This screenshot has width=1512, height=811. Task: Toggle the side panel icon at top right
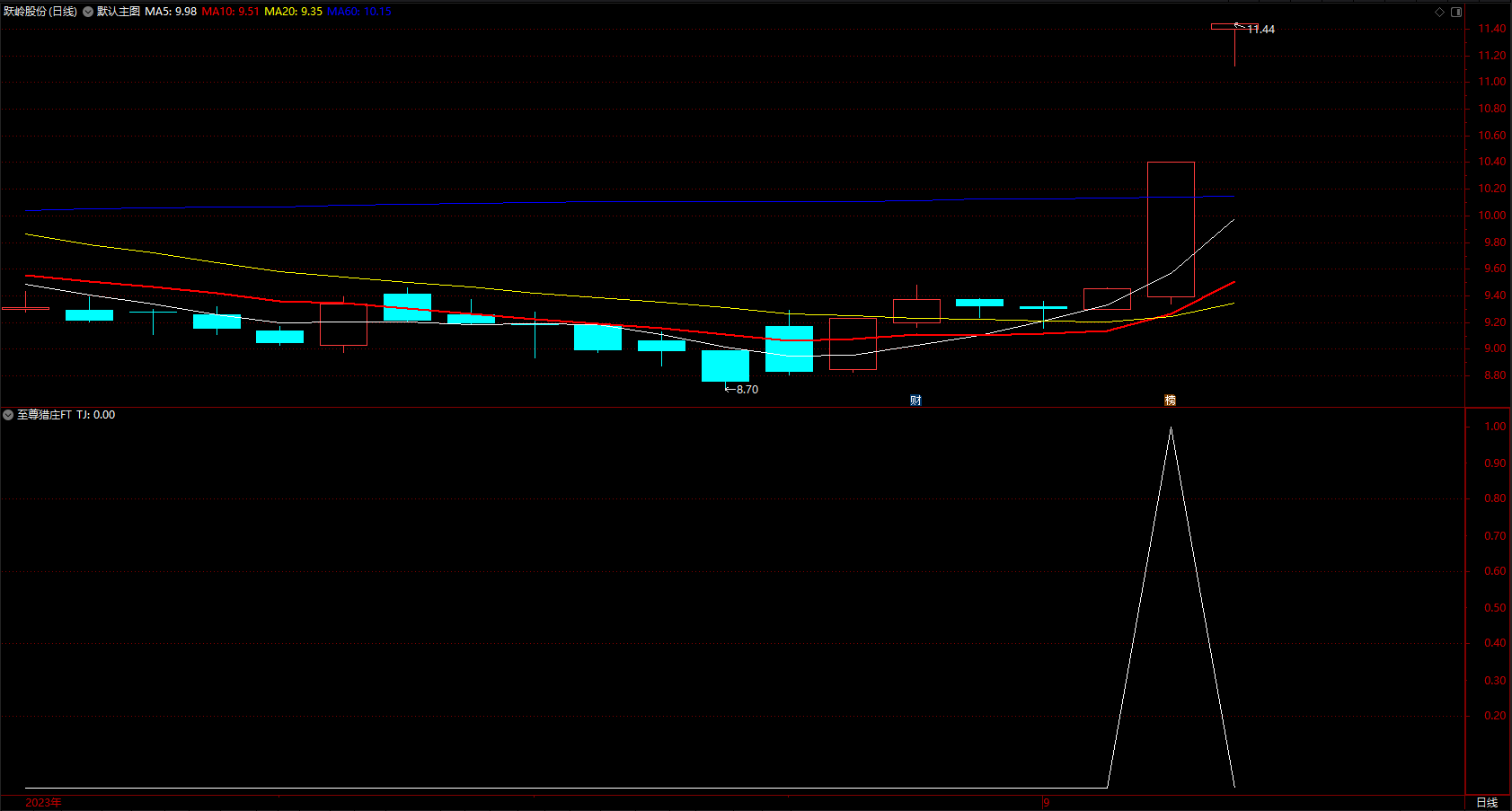coord(1456,12)
